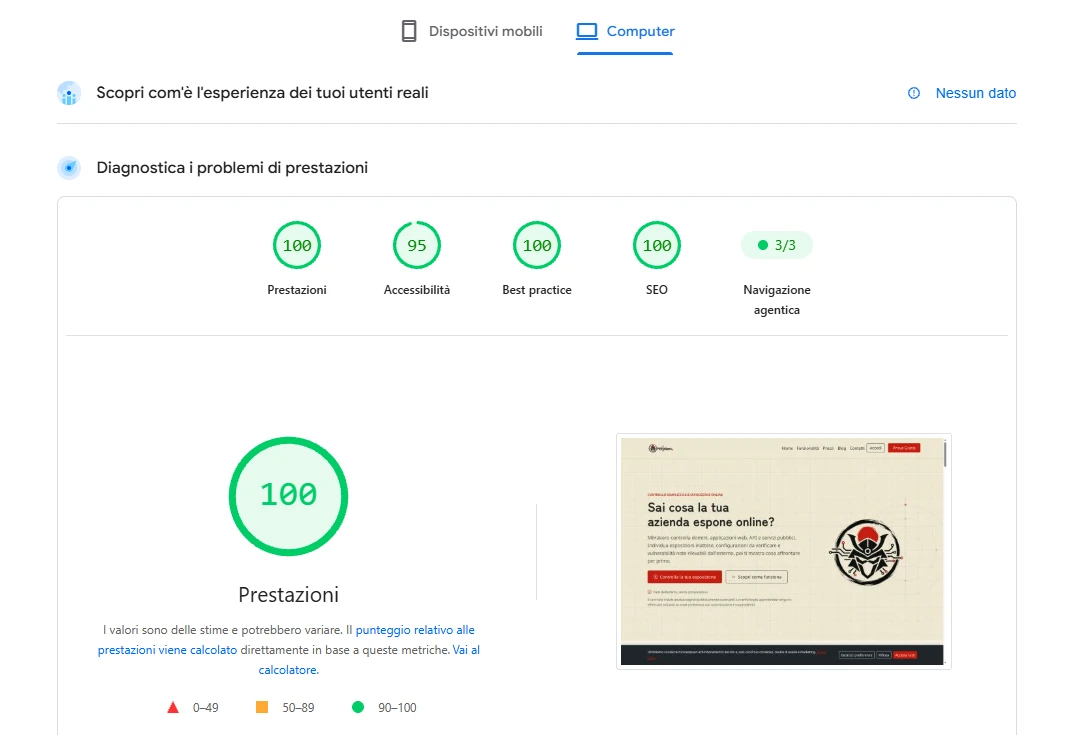Enlarge the page screenshot thumbnail
This screenshot has width=1077, height=735.
pyautogui.click(x=784, y=551)
